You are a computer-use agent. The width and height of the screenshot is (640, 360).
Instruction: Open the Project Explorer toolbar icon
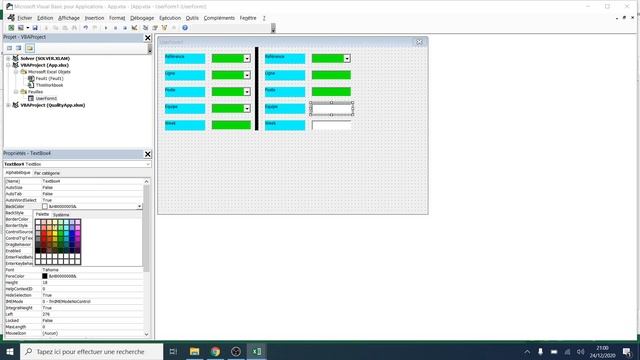click(146, 28)
